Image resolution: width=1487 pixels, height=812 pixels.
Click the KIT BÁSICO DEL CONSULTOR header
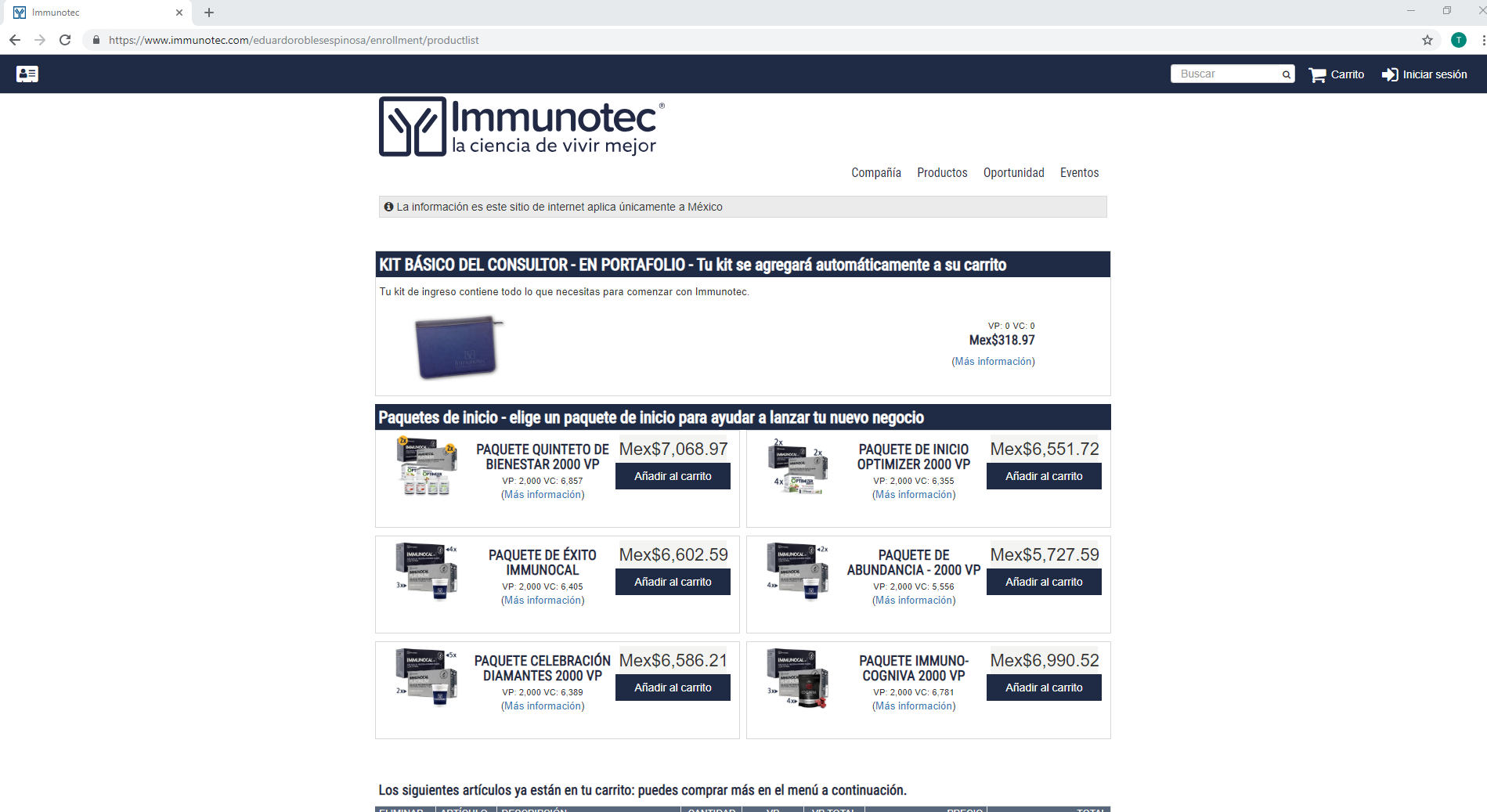742,265
